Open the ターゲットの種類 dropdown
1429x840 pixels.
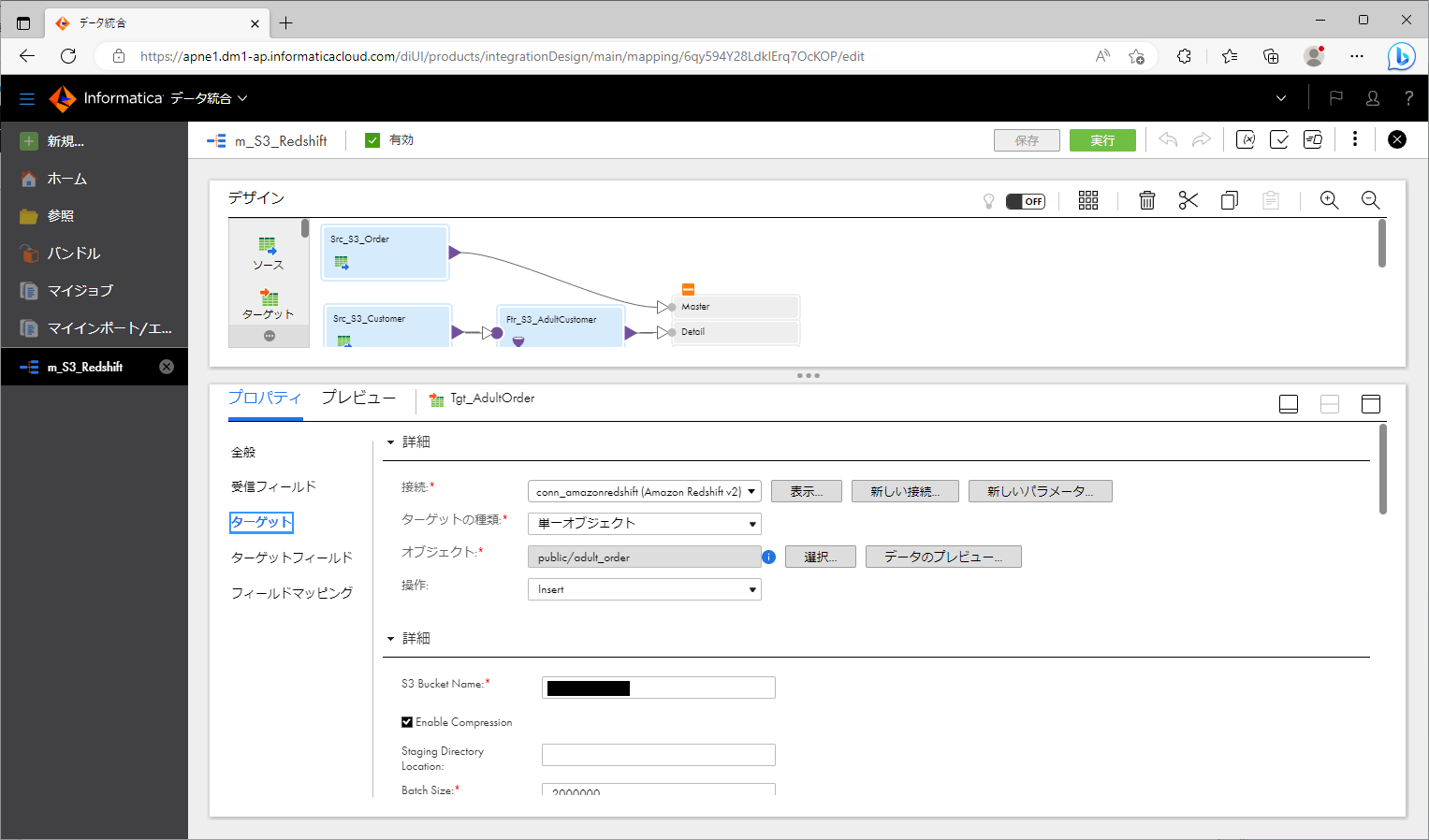[x=643, y=524]
